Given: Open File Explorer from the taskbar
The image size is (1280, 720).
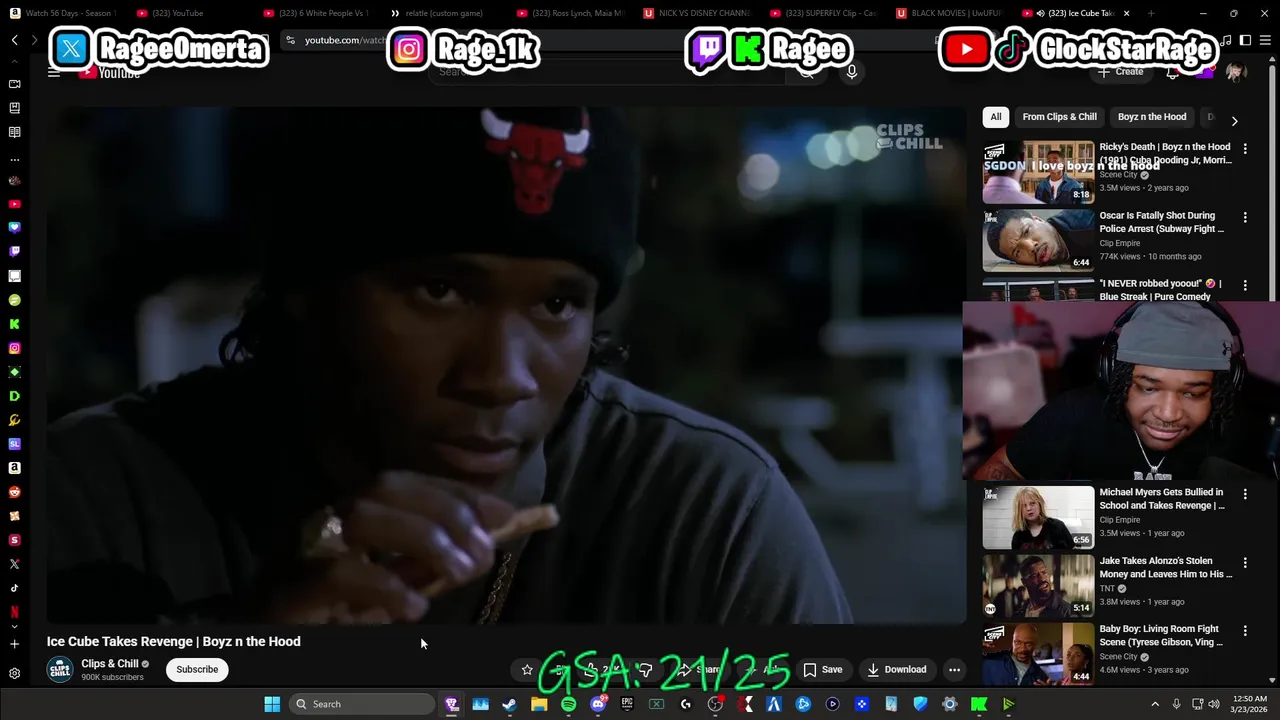Looking at the screenshot, I should [x=539, y=704].
